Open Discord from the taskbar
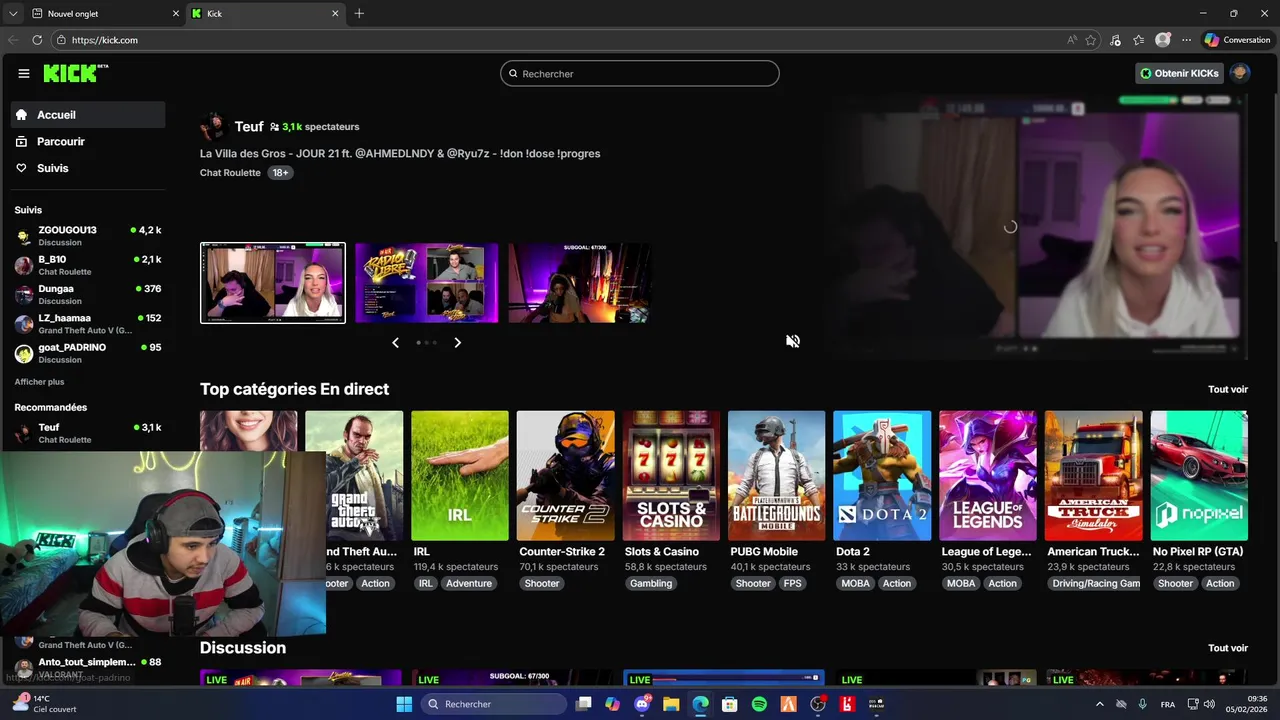The height and width of the screenshot is (720, 1280). [x=642, y=704]
